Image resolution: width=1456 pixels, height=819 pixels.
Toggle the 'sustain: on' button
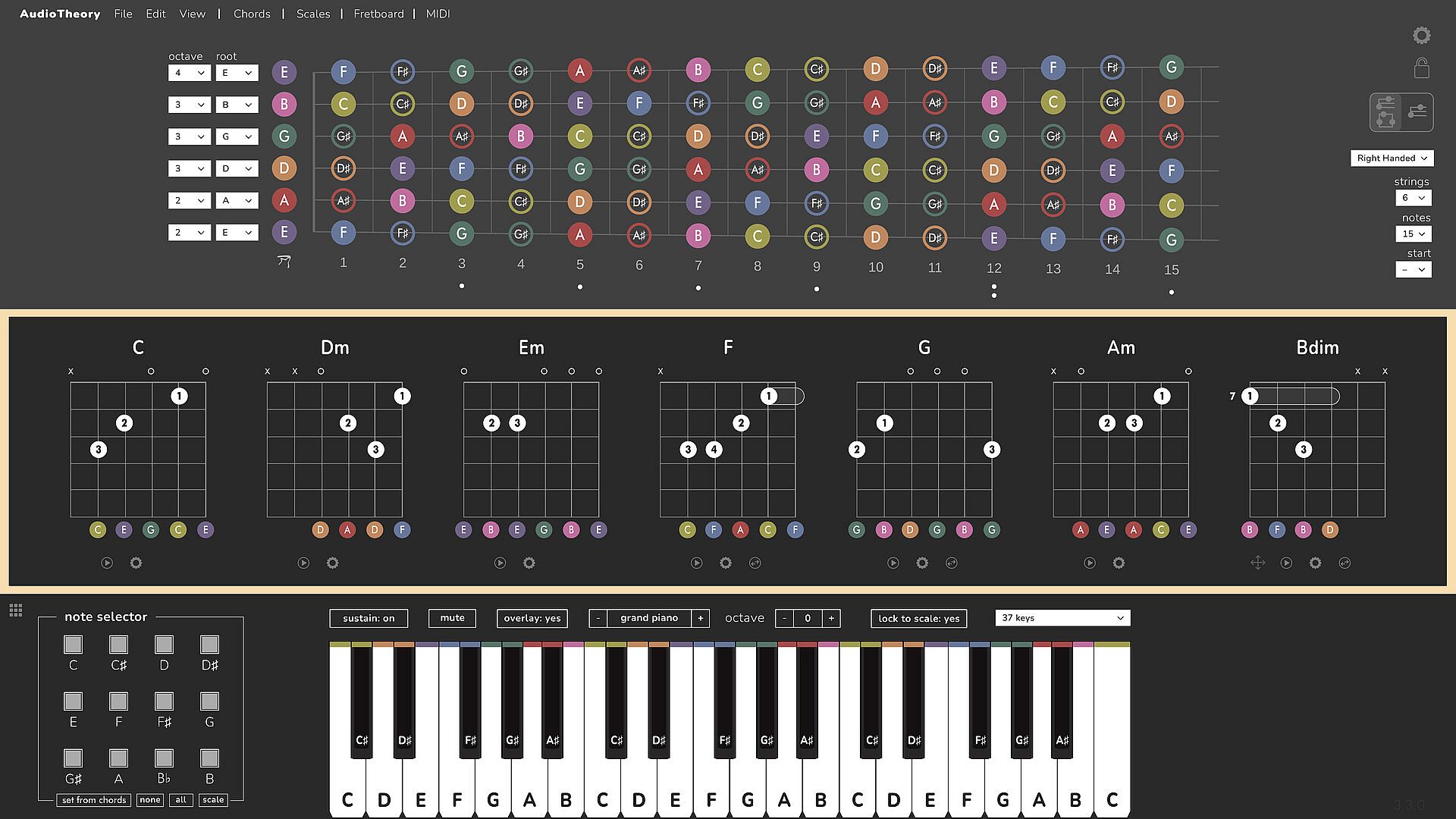coord(369,618)
